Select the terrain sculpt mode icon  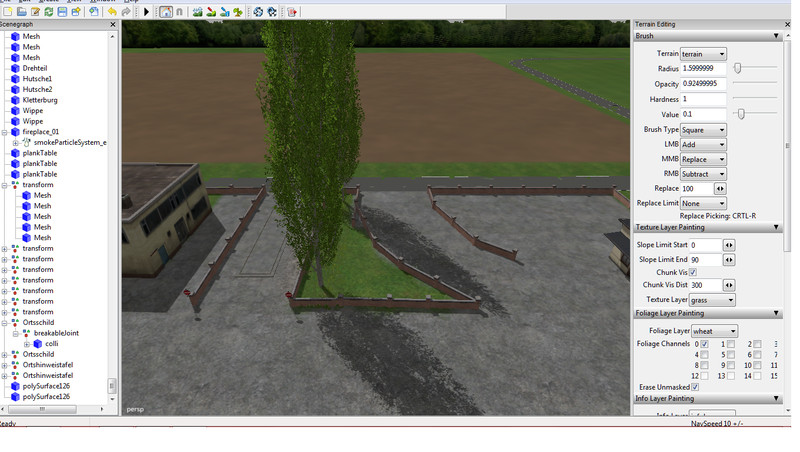pyautogui.click(x=197, y=11)
